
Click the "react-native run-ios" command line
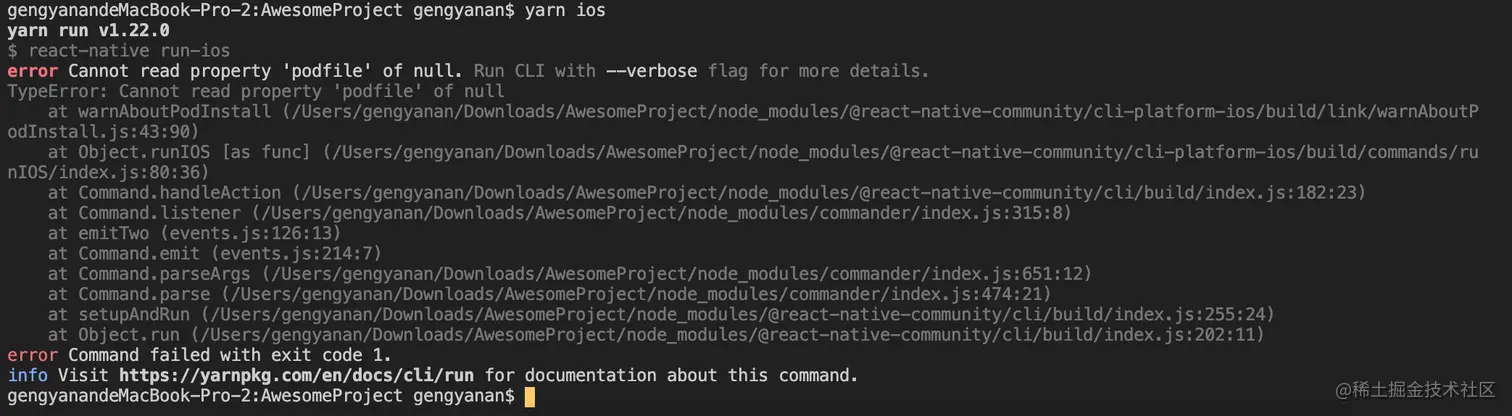coord(128,51)
